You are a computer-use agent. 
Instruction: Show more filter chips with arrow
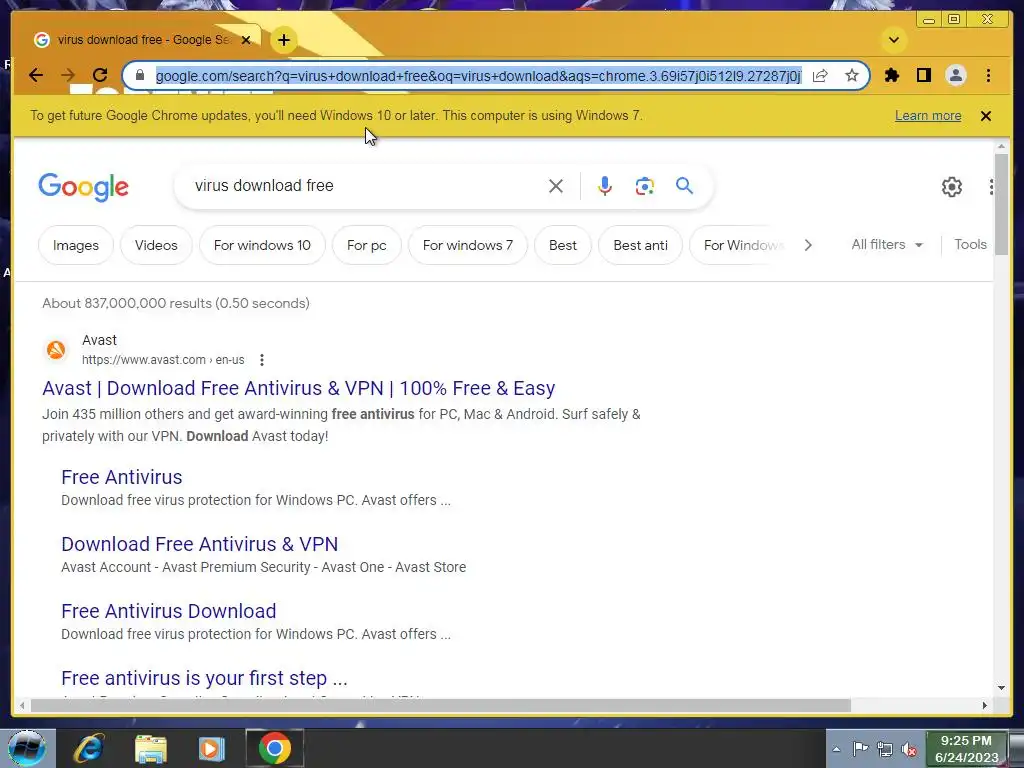[x=808, y=246]
